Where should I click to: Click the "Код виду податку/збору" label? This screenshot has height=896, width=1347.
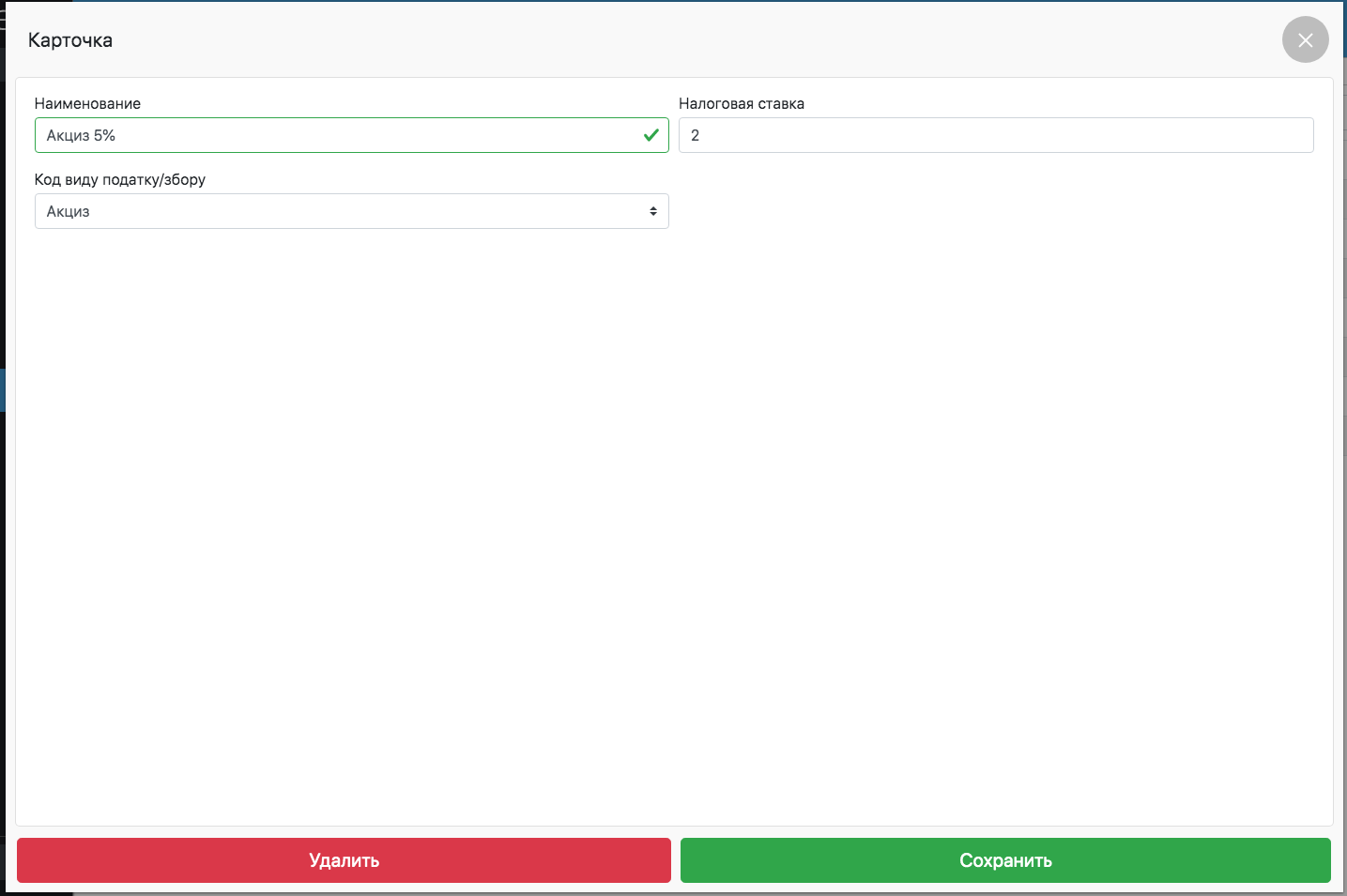pyautogui.click(x=120, y=179)
